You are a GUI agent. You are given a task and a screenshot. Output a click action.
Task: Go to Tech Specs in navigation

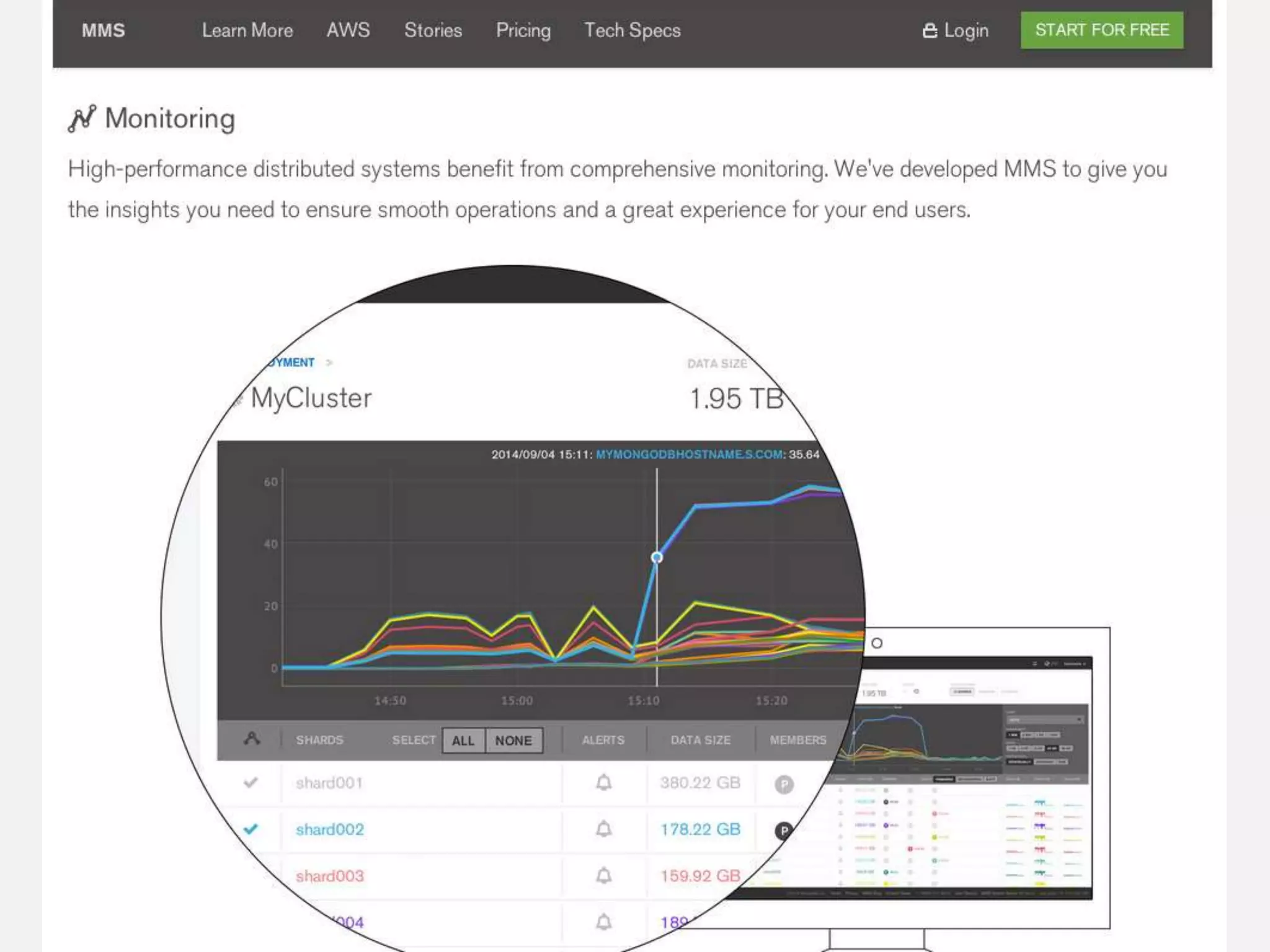(632, 30)
